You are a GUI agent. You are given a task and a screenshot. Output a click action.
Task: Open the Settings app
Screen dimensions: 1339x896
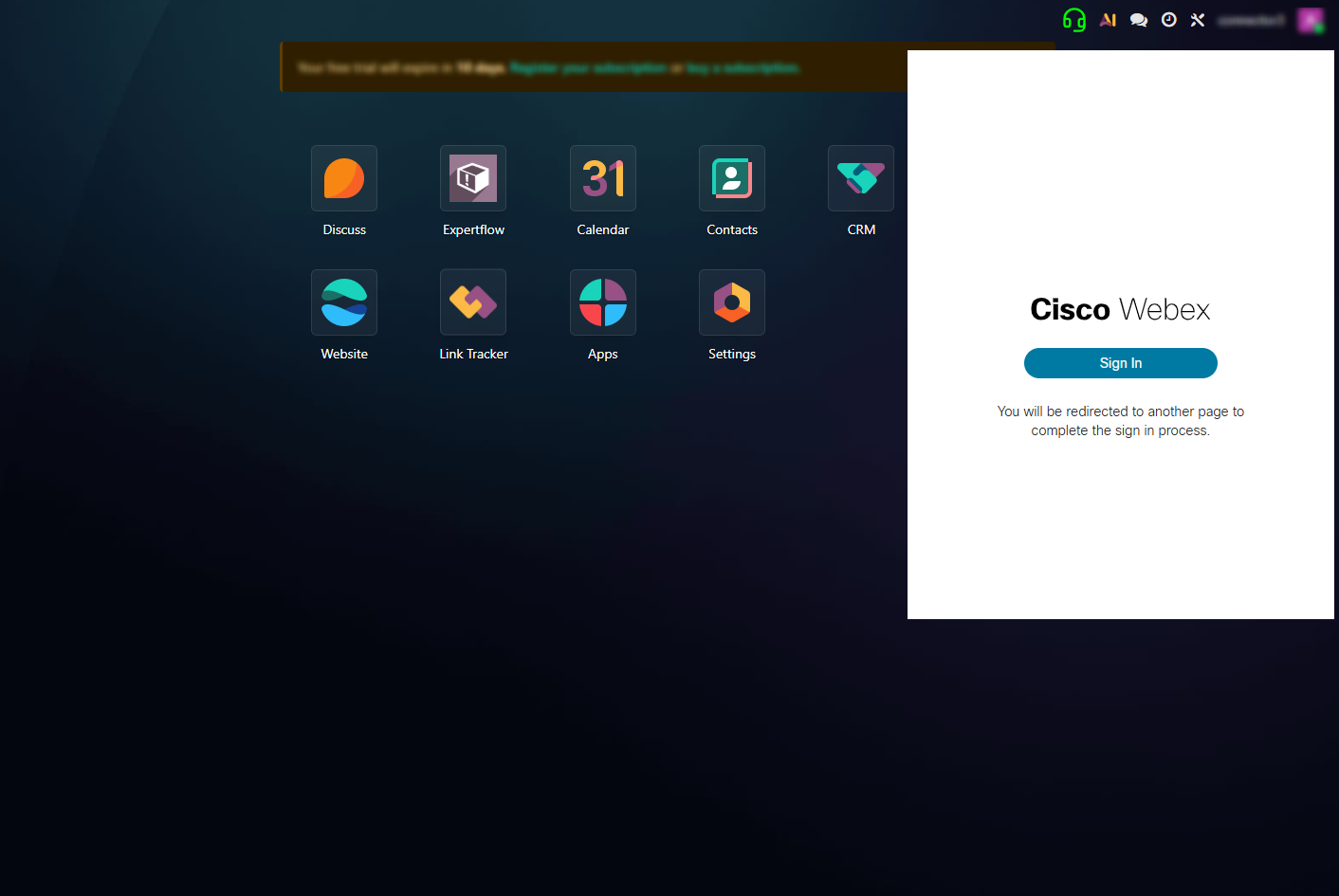[732, 302]
